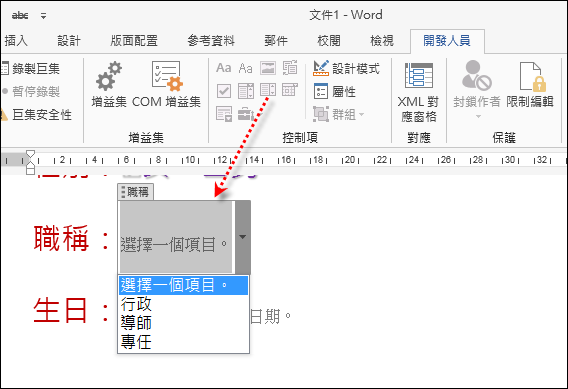Insert Picture content control

click(x=268, y=68)
